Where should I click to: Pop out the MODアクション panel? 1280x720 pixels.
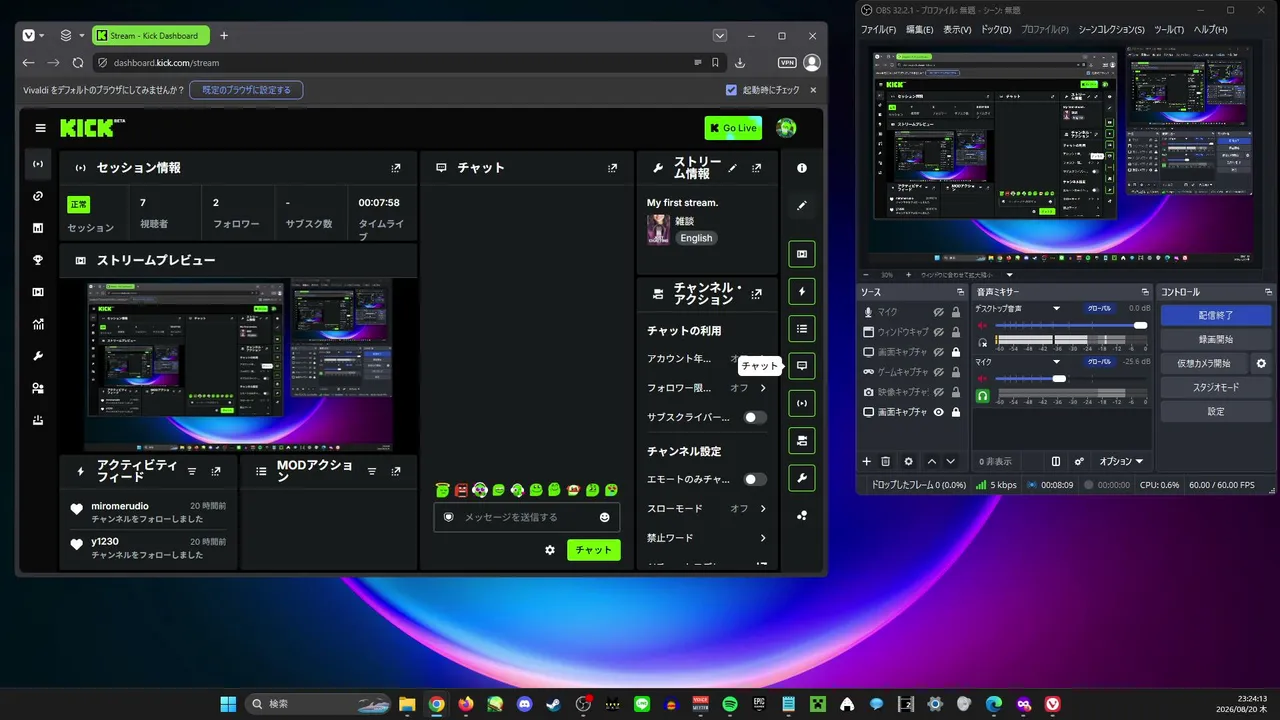396,471
